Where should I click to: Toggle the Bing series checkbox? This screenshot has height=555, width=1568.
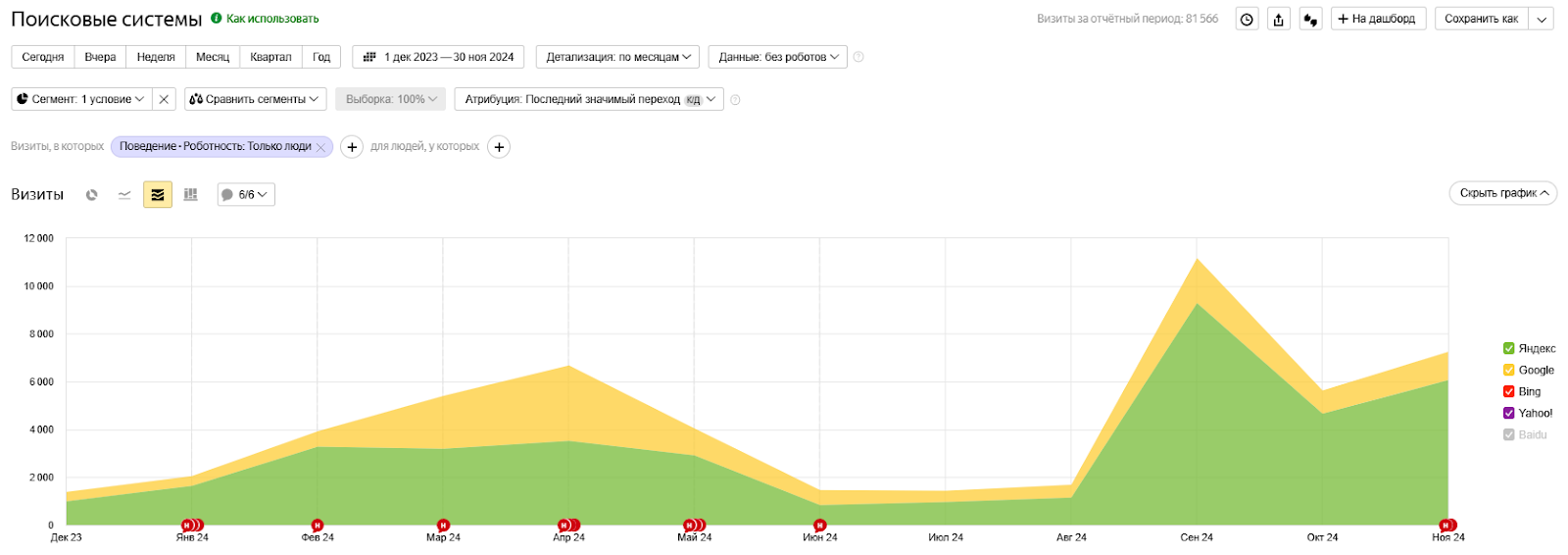click(1509, 391)
